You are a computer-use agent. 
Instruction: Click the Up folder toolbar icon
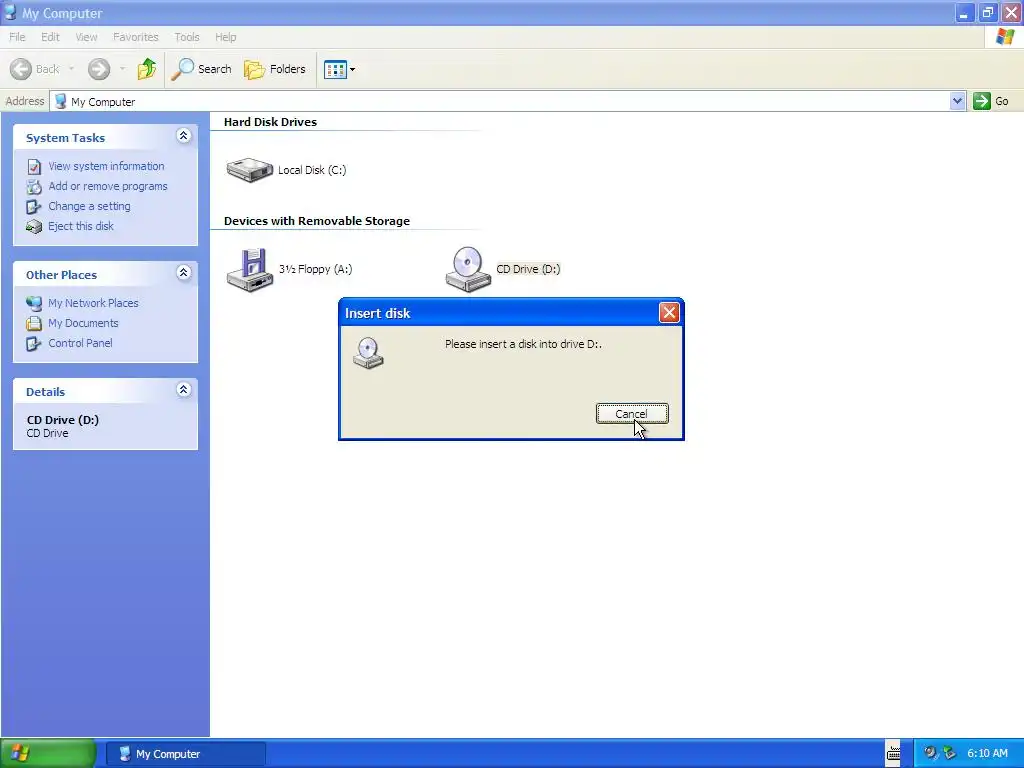(x=147, y=69)
